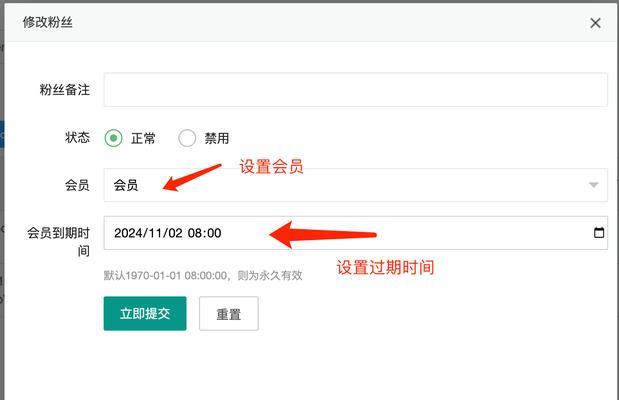Open the calendar picker icon

(599, 233)
